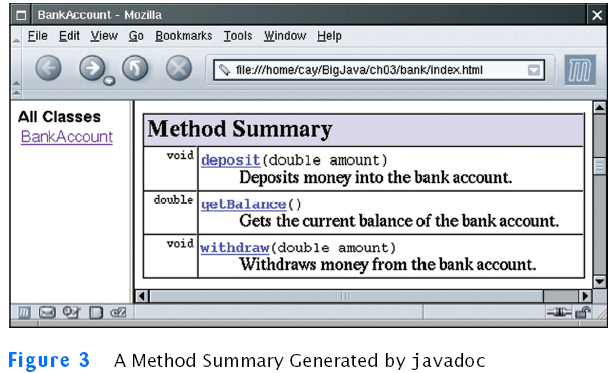The width and height of the screenshot is (614, 373).
Task: Go back with the Back arrow button
Action: point(48,68)
